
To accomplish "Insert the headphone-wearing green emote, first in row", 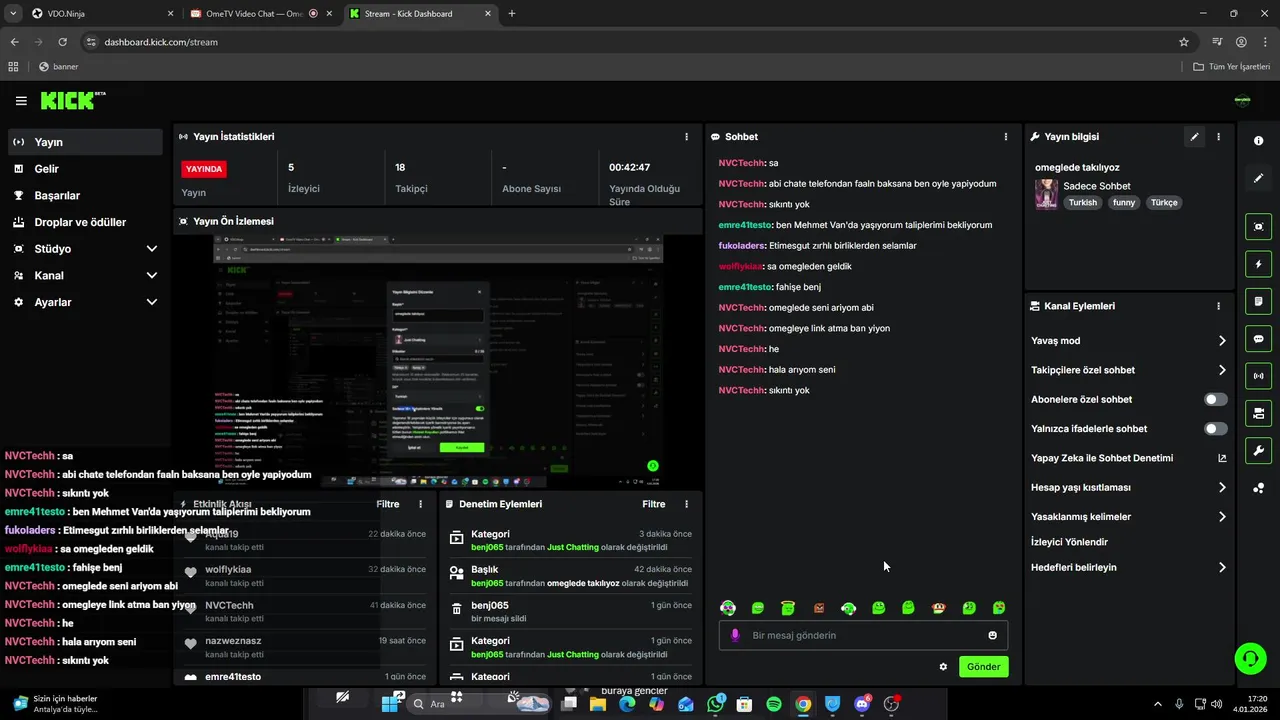I will point(728,608).
